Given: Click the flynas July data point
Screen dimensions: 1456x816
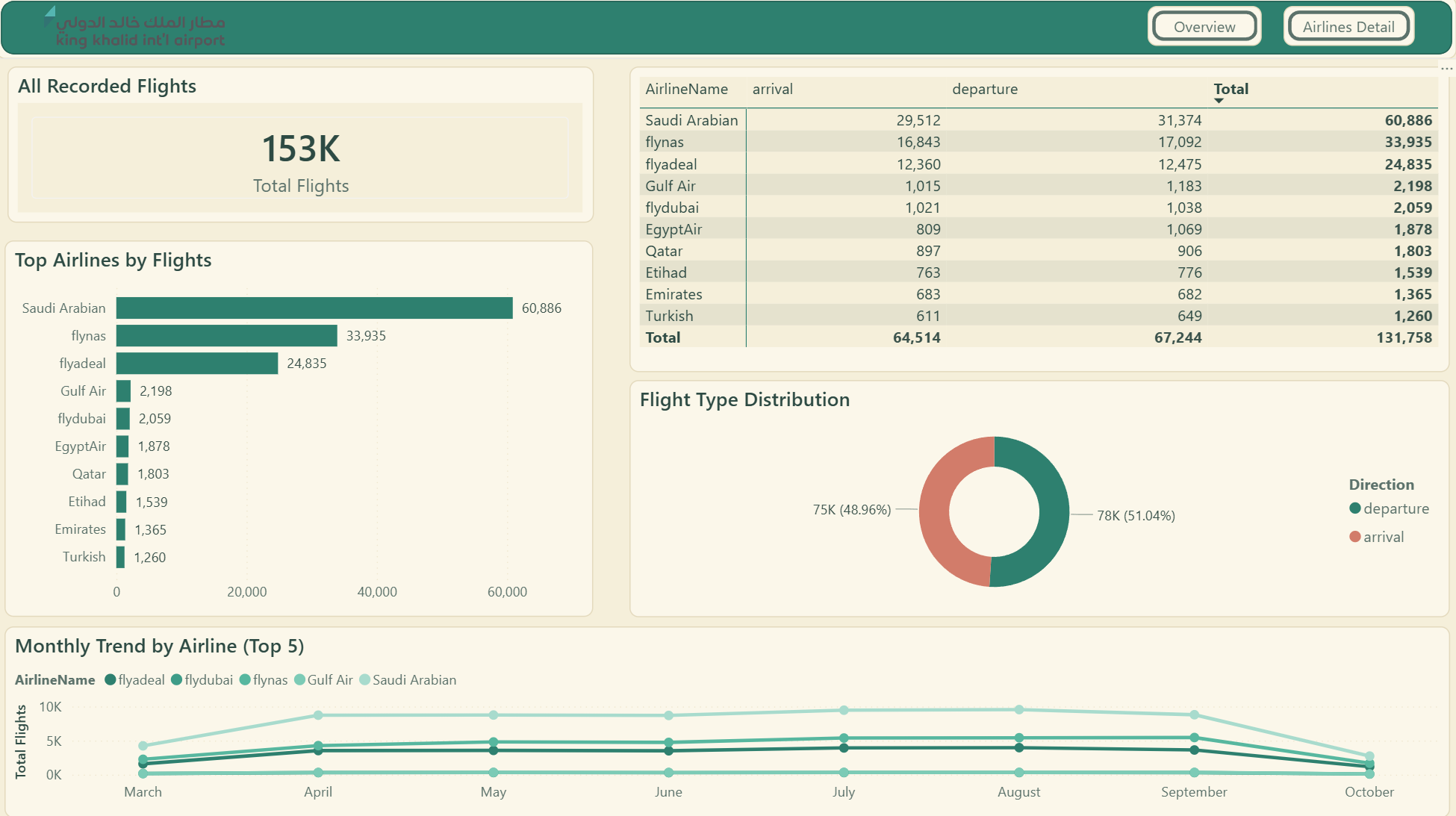Looking at the screenshot, I should [843, 738].
